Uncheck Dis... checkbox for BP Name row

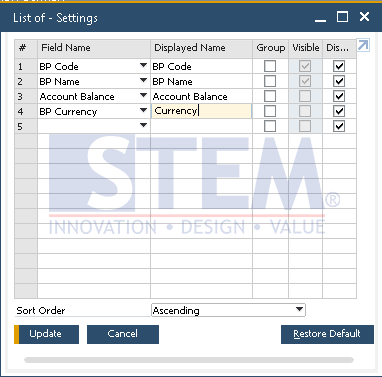pyautogui.click(x=339, y=81)
